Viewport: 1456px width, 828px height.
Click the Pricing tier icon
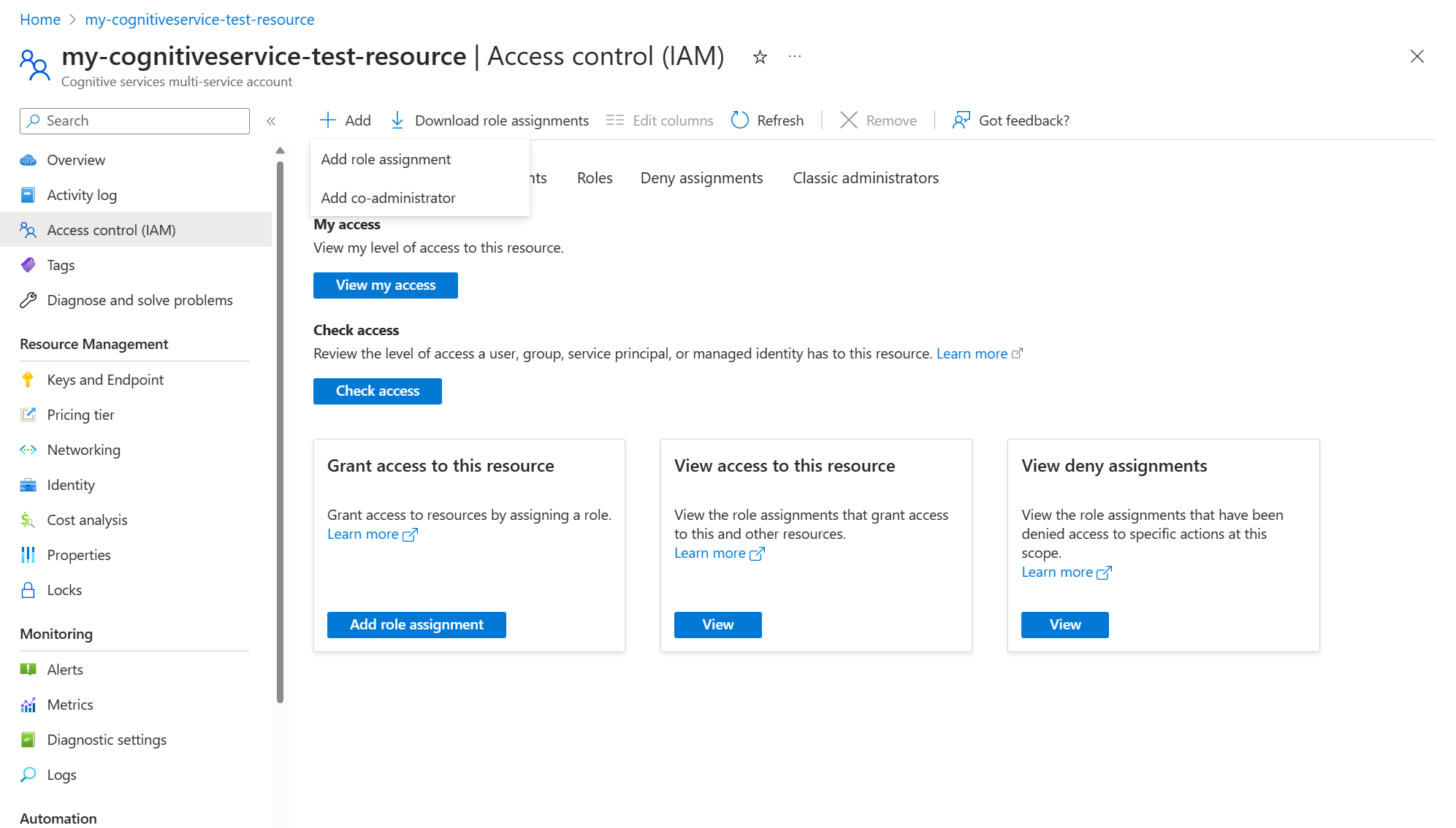(x=28, y=415)
